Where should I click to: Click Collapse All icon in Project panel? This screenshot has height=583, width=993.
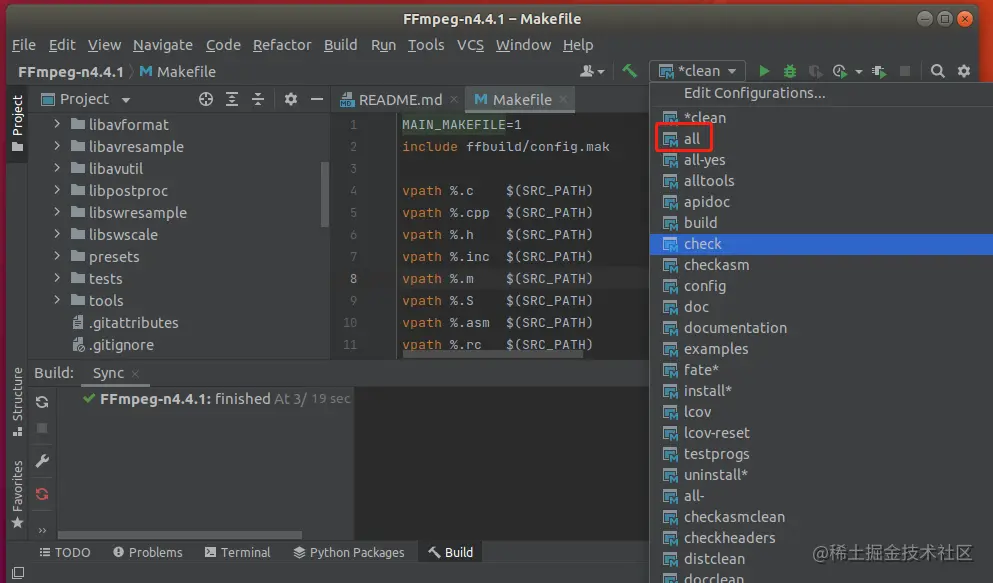coord(258,99)
